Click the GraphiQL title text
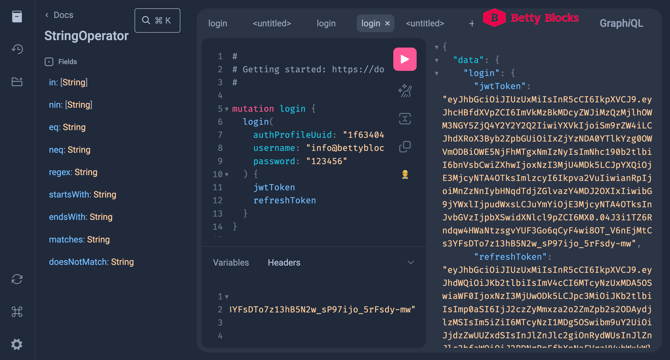Viewport: 670px width, 360px height. point(621,23)
